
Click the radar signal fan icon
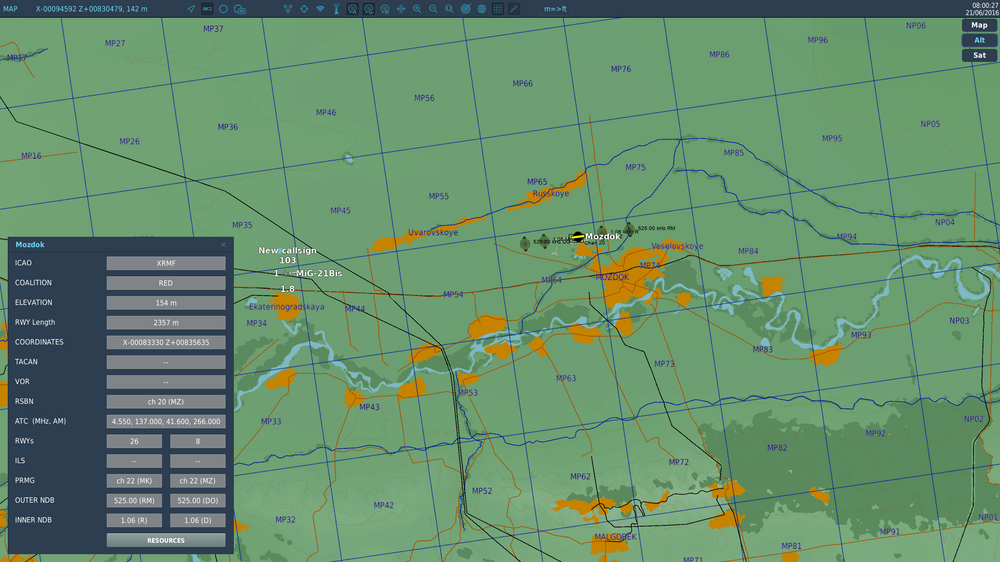[320, 9]
